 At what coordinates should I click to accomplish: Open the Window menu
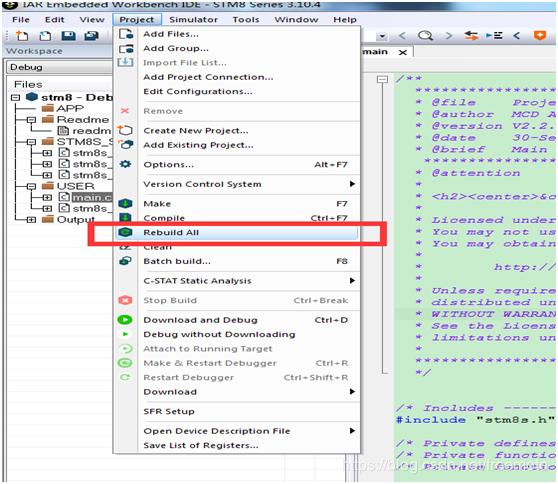coord(296,20)
